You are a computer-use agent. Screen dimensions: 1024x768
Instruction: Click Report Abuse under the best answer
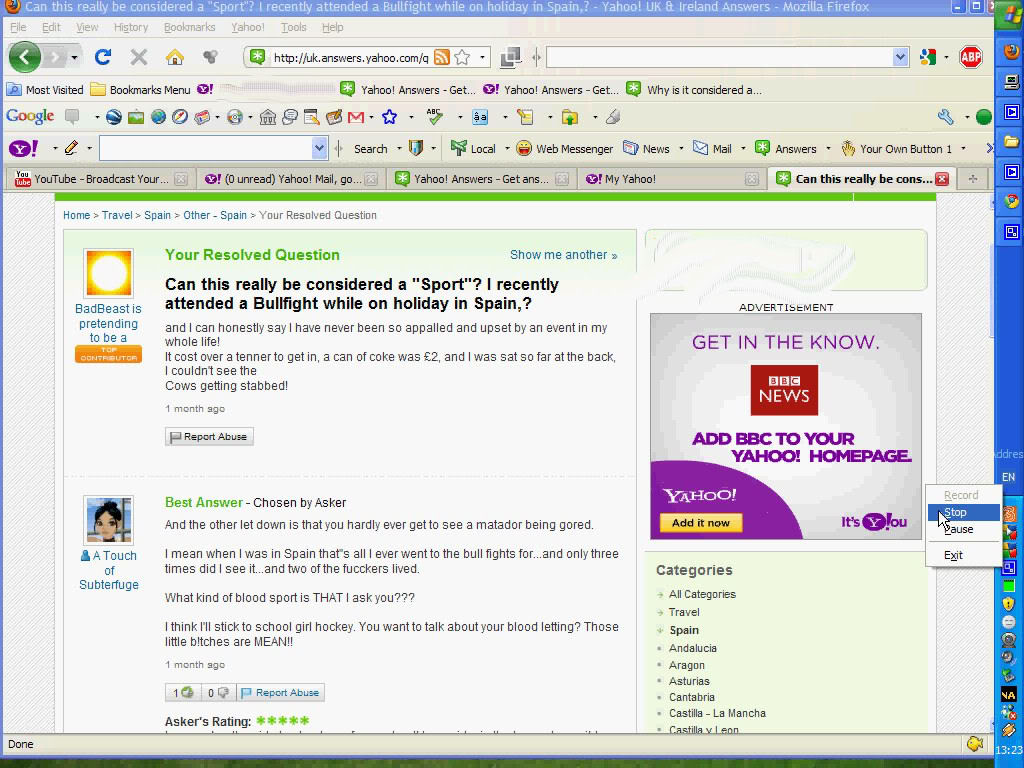tap(280, 692)
